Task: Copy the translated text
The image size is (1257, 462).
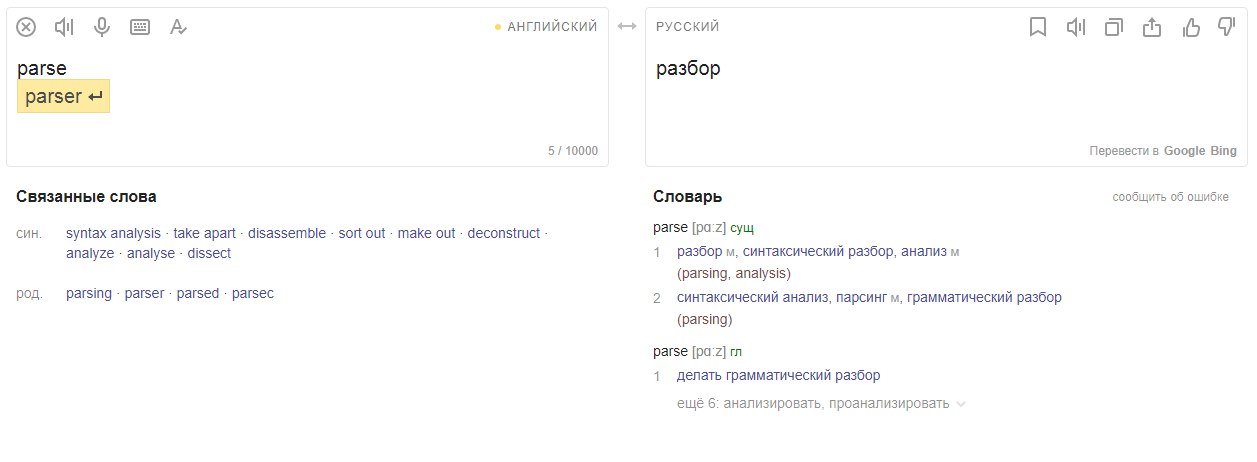Action: tap(1114, 28)
